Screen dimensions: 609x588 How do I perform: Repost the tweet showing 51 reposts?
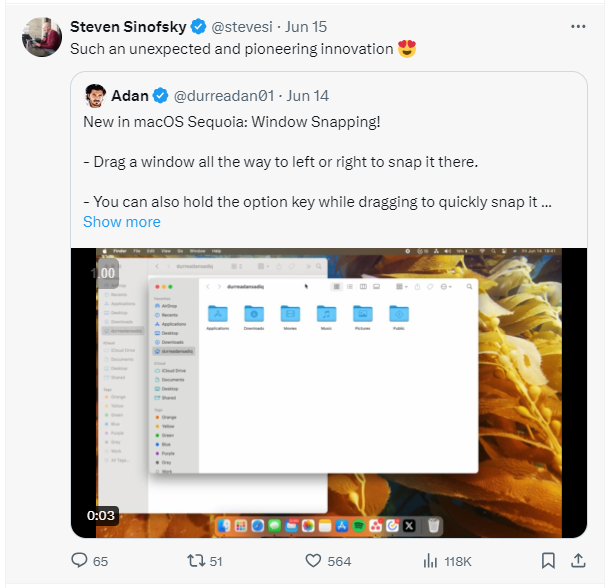pos(205,561)
